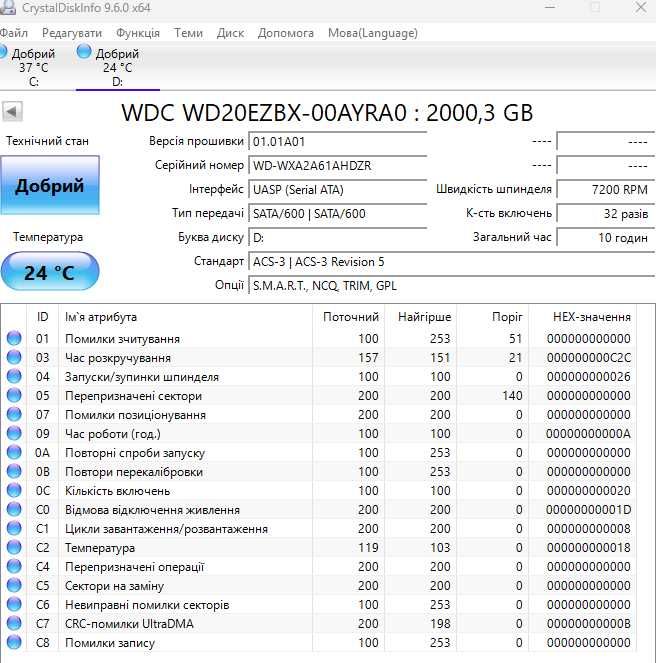Click status orb for Час роботи (год.)
This screenshot has width=656, height=663.
14,433
